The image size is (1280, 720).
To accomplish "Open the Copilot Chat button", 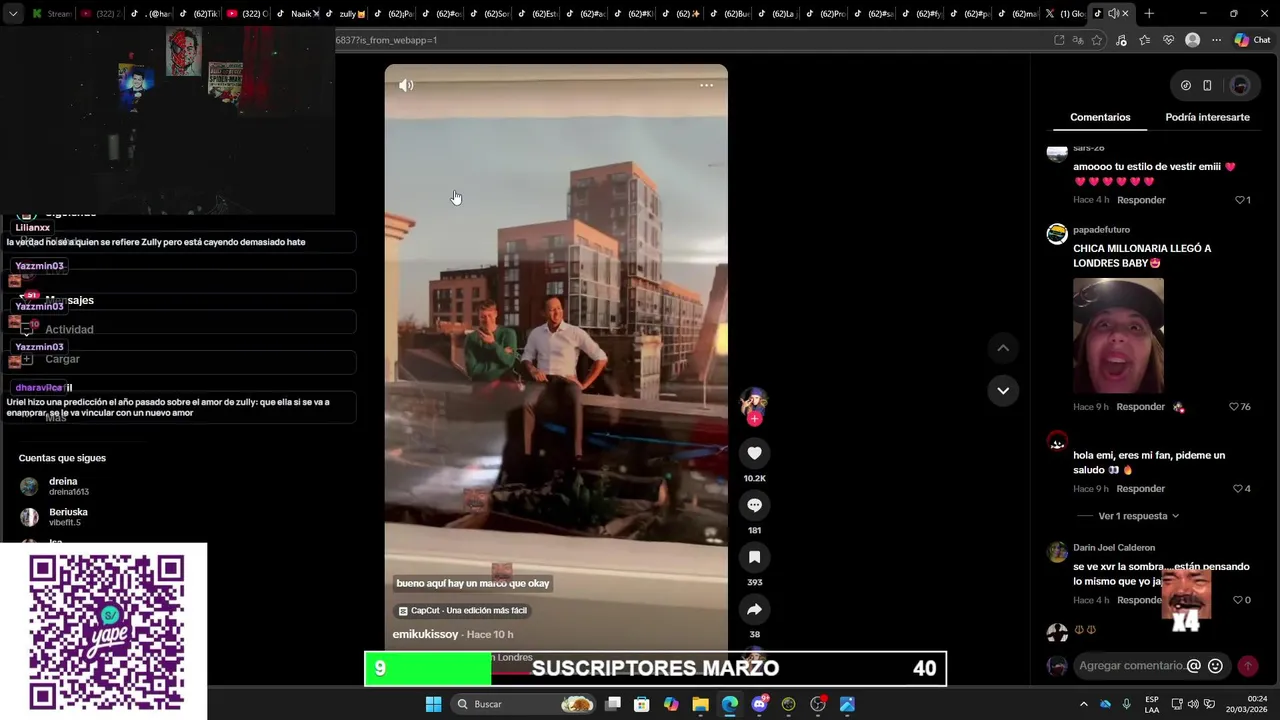I will click(1254, 40).
